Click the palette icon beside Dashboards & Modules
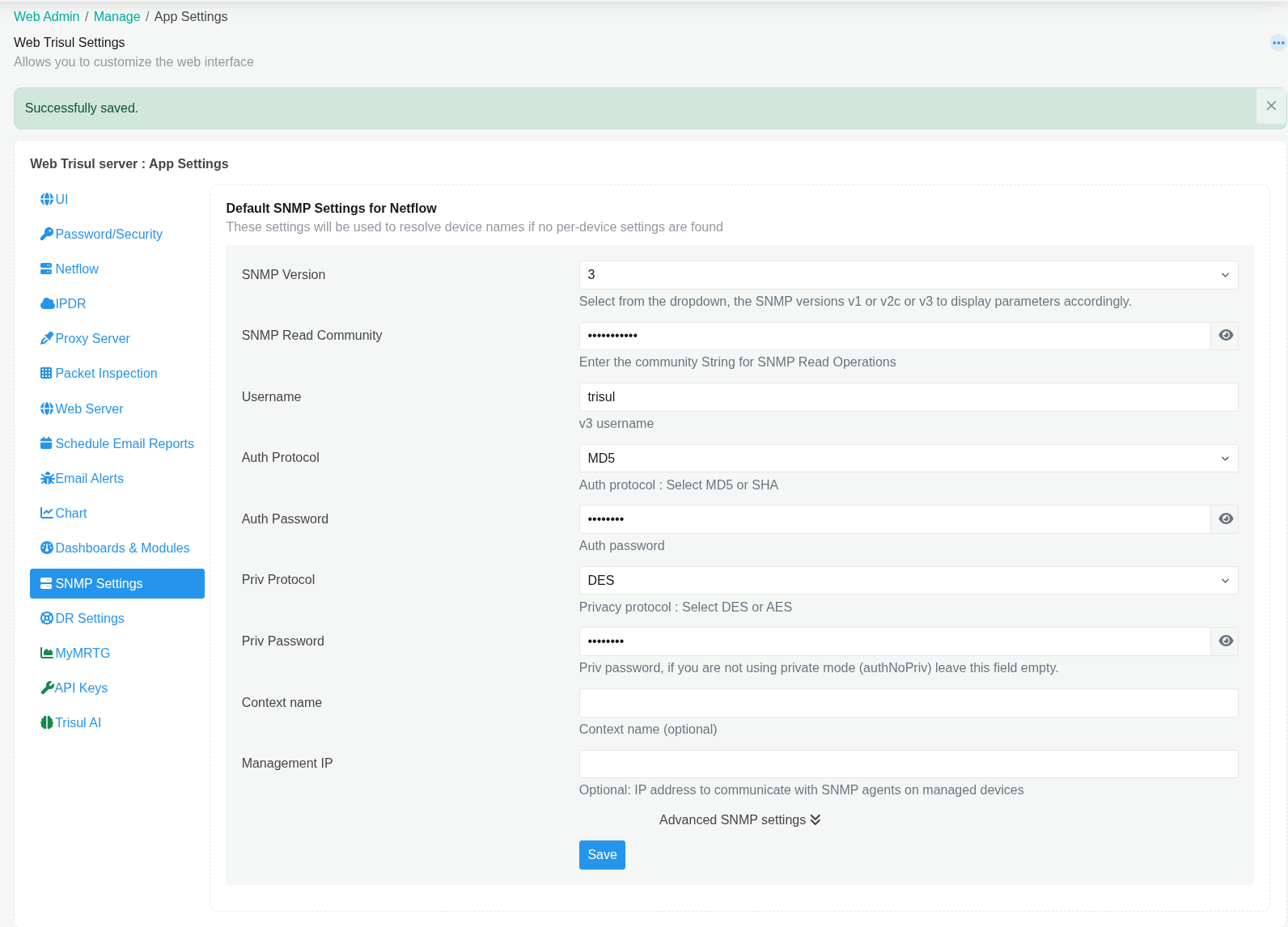This screenshot has width=1288, height=927. tap(47, 548)
